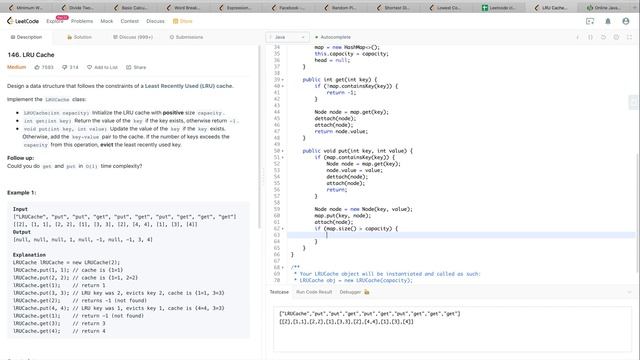Click the Medium difficulty label
The width and height of the screenshot is (640, 360).
coord(16,67)
